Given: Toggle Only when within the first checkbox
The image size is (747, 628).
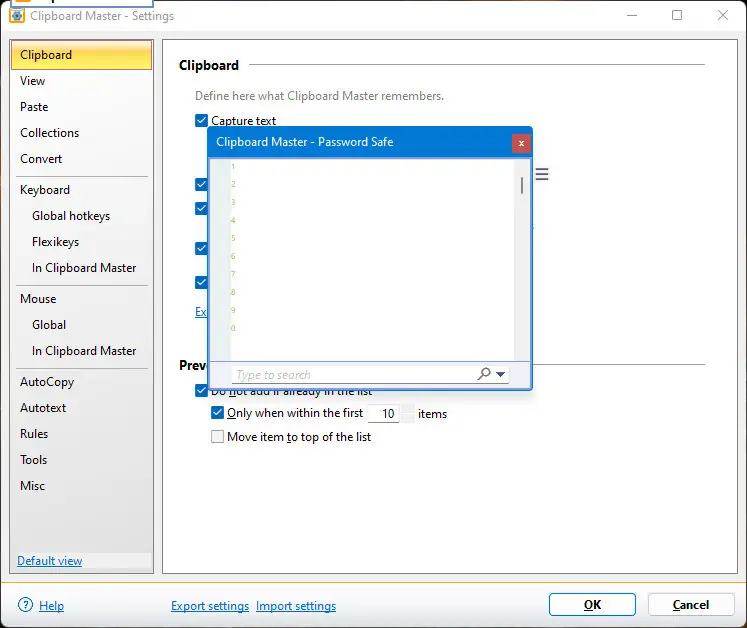Looking at the screenshot, I should click(x=217, y=412).
